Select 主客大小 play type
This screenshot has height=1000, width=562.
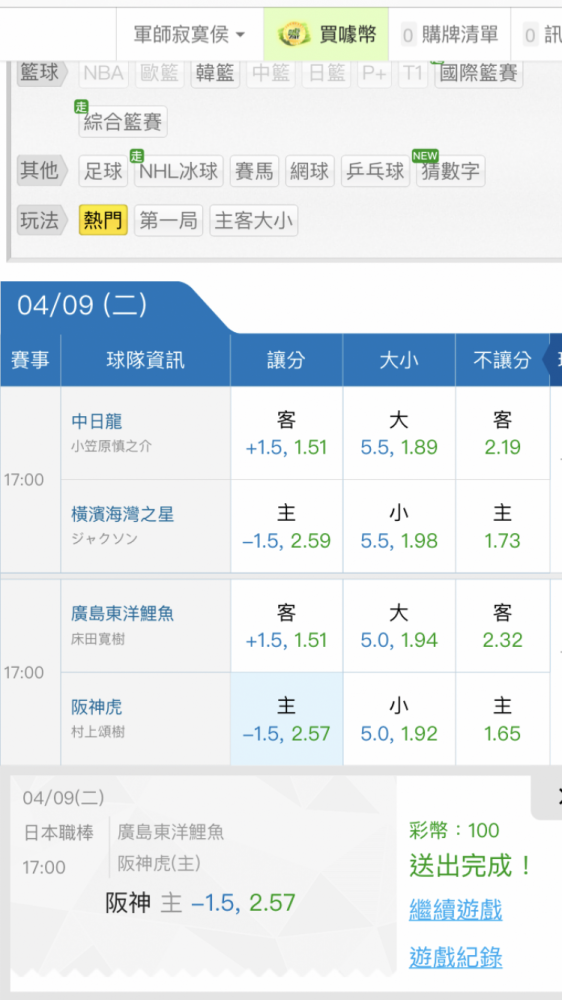(253, 220)
